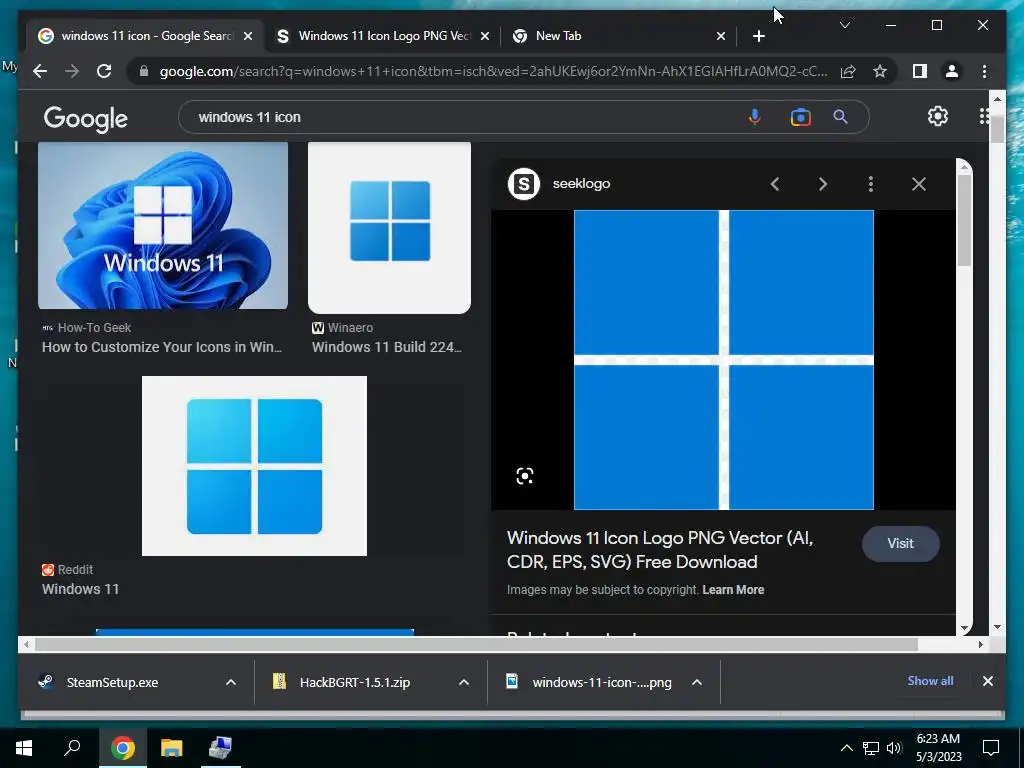
Task: Reload the current page
Action: (x=104, y=71)
